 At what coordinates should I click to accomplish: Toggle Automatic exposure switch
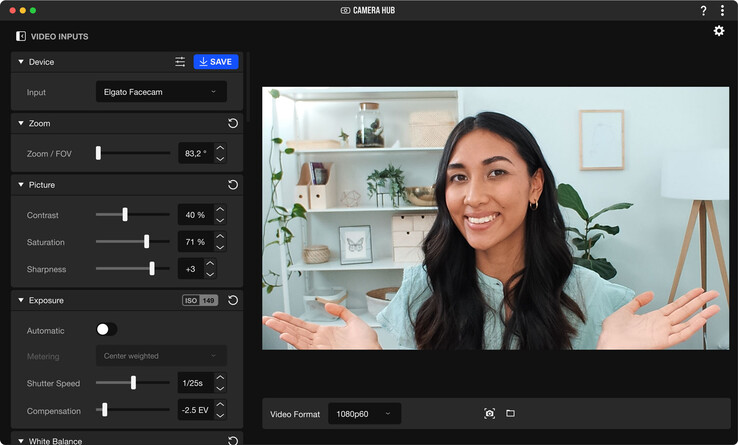(106, 330)
